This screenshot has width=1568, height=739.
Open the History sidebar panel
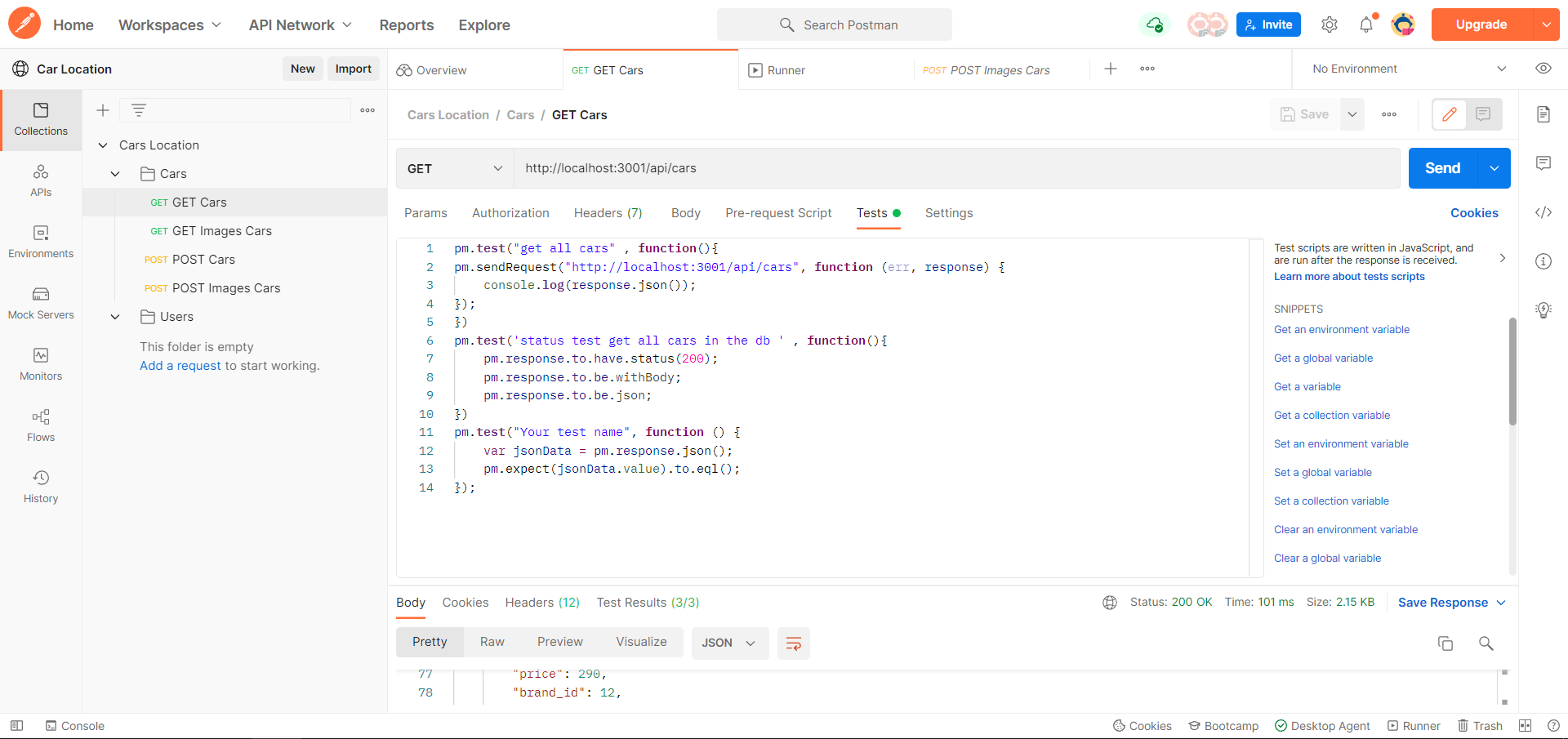pyautogui.click(x=41, y=487)
